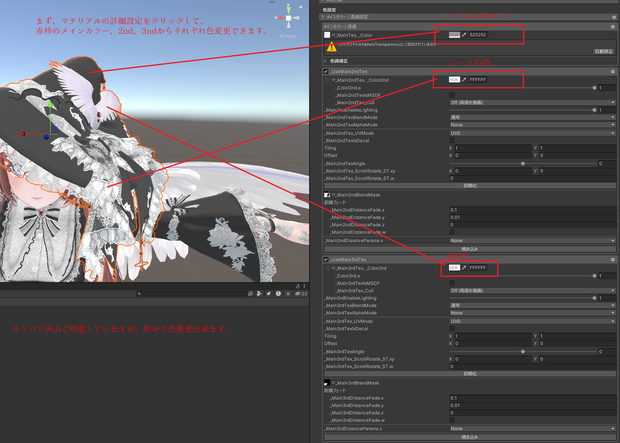Viewport: 620px width, 443px height.
Task: Click the eyedropper next to _Color2nd swatch
Action: pos(464,80)
